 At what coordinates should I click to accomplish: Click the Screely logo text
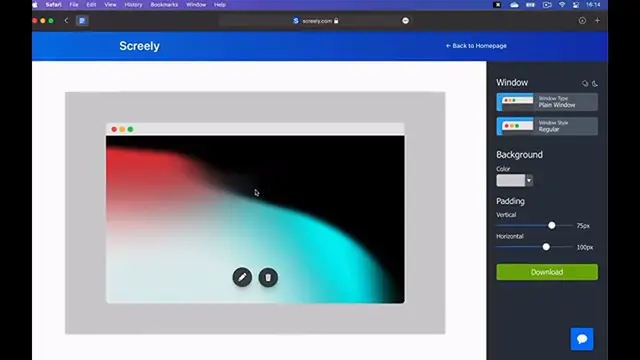pos(139,46)
